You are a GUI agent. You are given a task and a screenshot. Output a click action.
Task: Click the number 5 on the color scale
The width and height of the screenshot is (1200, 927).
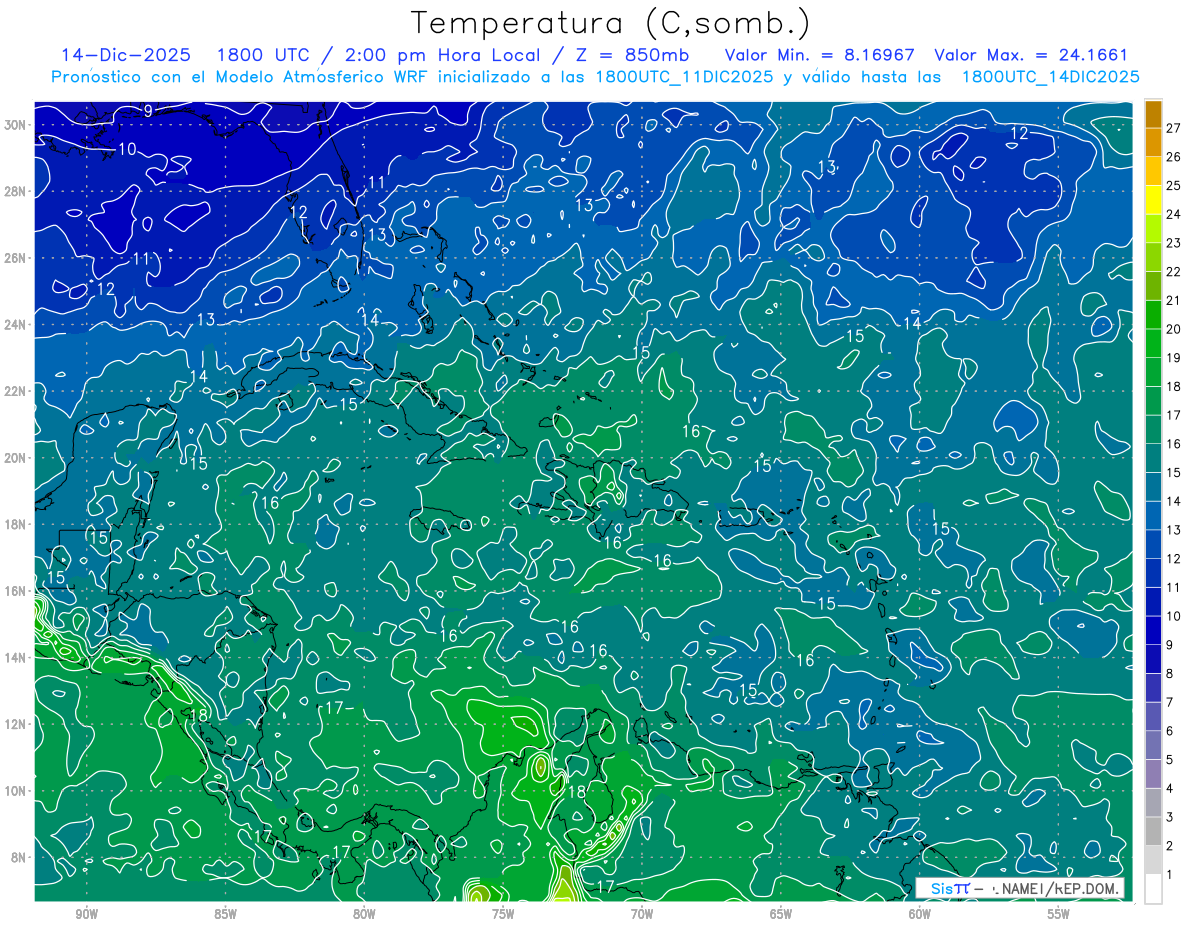tap(1170, 760)
